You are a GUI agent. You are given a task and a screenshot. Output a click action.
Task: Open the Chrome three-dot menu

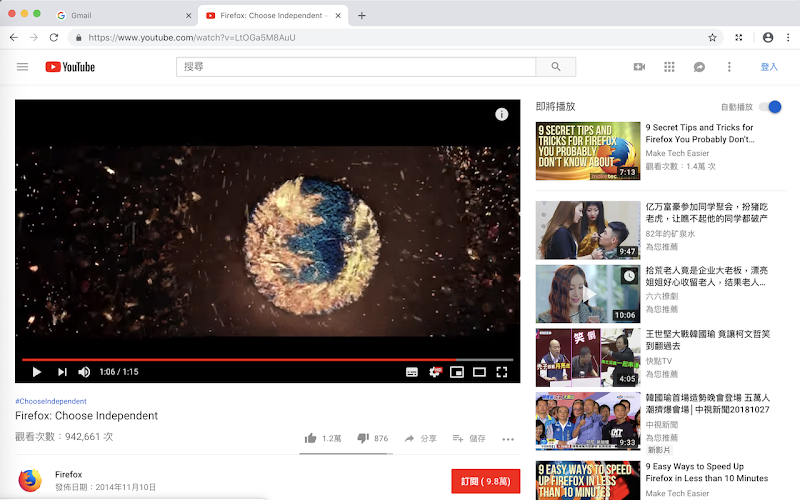click(788, 37)
